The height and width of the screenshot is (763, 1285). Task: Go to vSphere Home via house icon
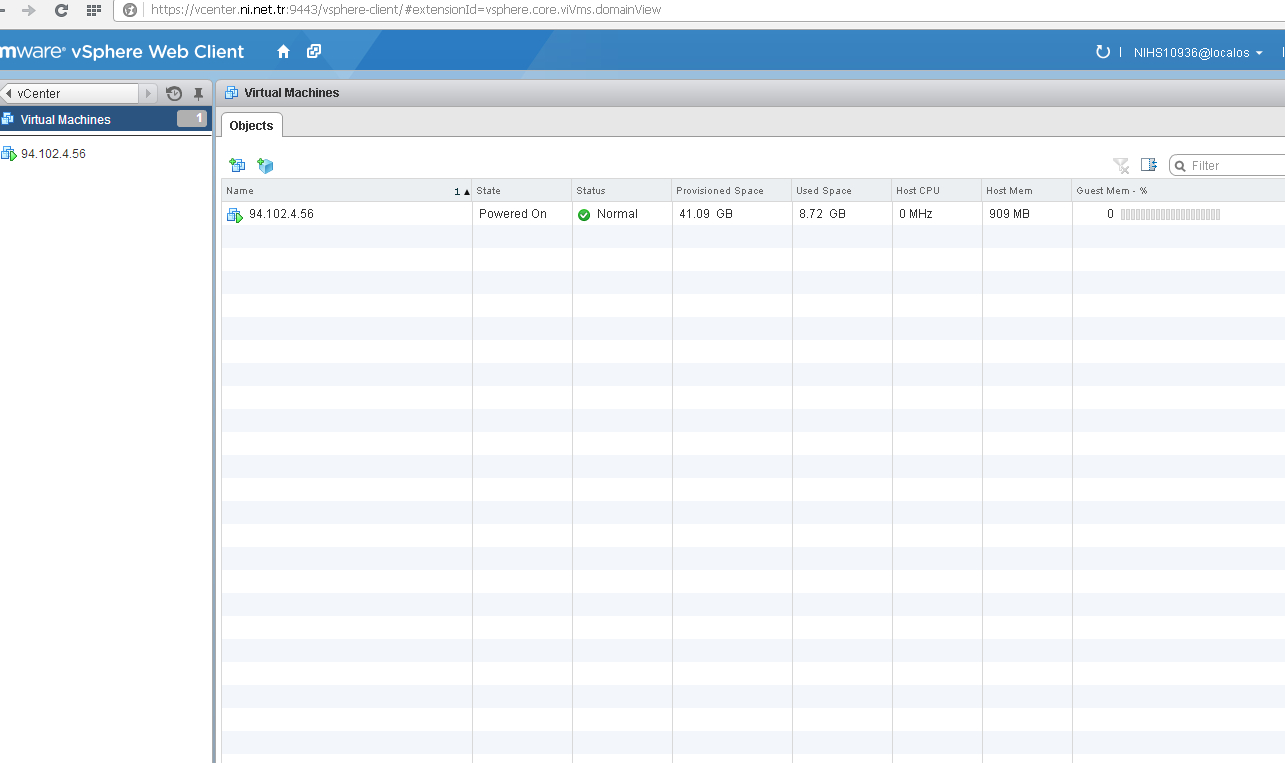[283, 52]
